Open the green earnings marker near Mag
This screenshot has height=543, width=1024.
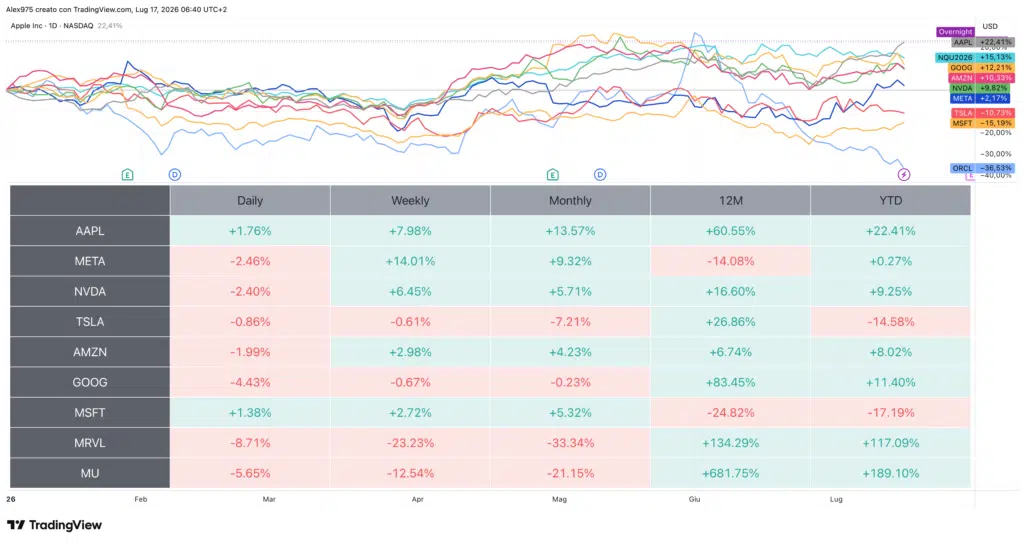(x=552, y=174)
